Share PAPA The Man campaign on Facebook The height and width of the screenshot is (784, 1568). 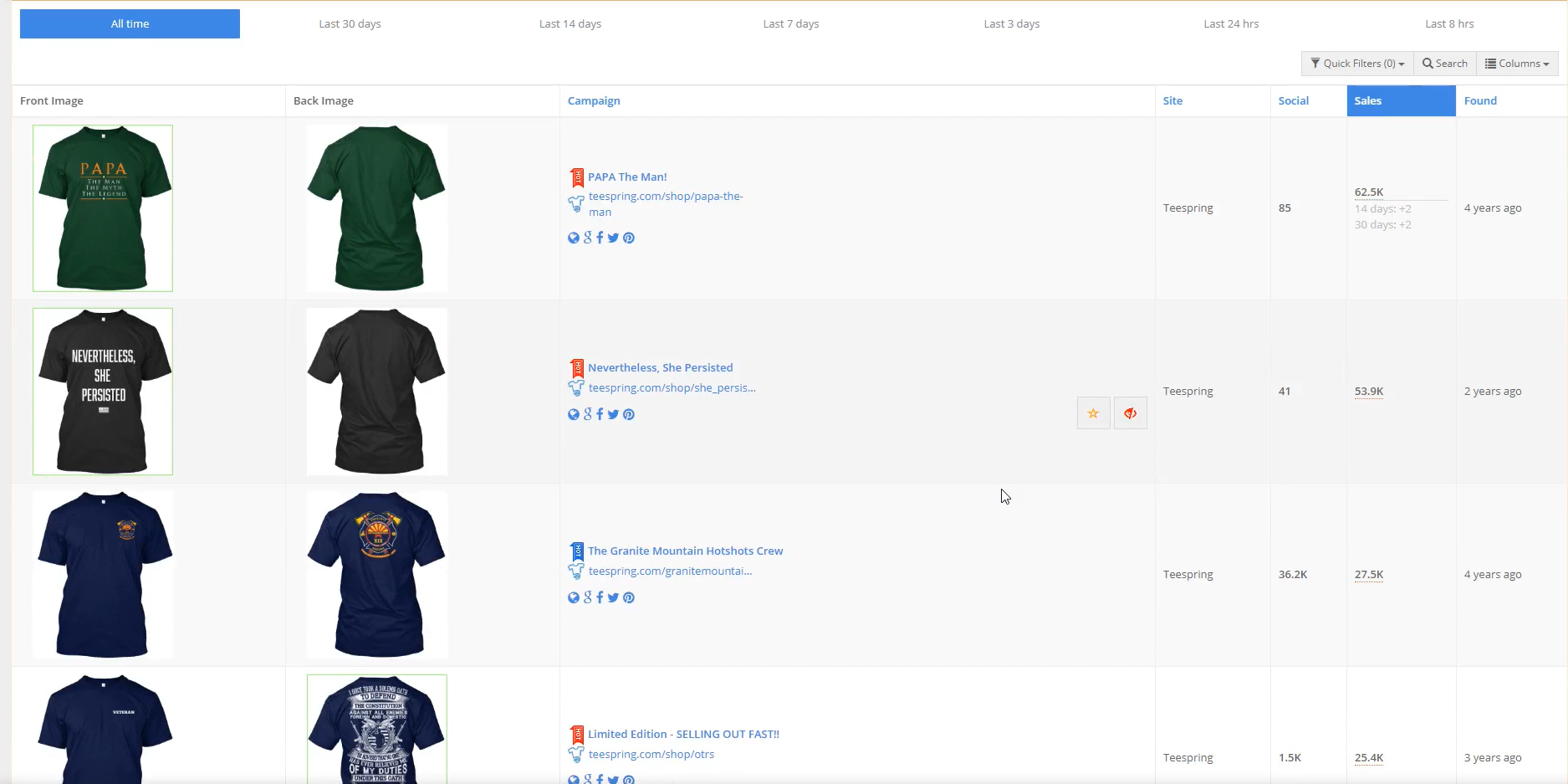tap(599, 238)
